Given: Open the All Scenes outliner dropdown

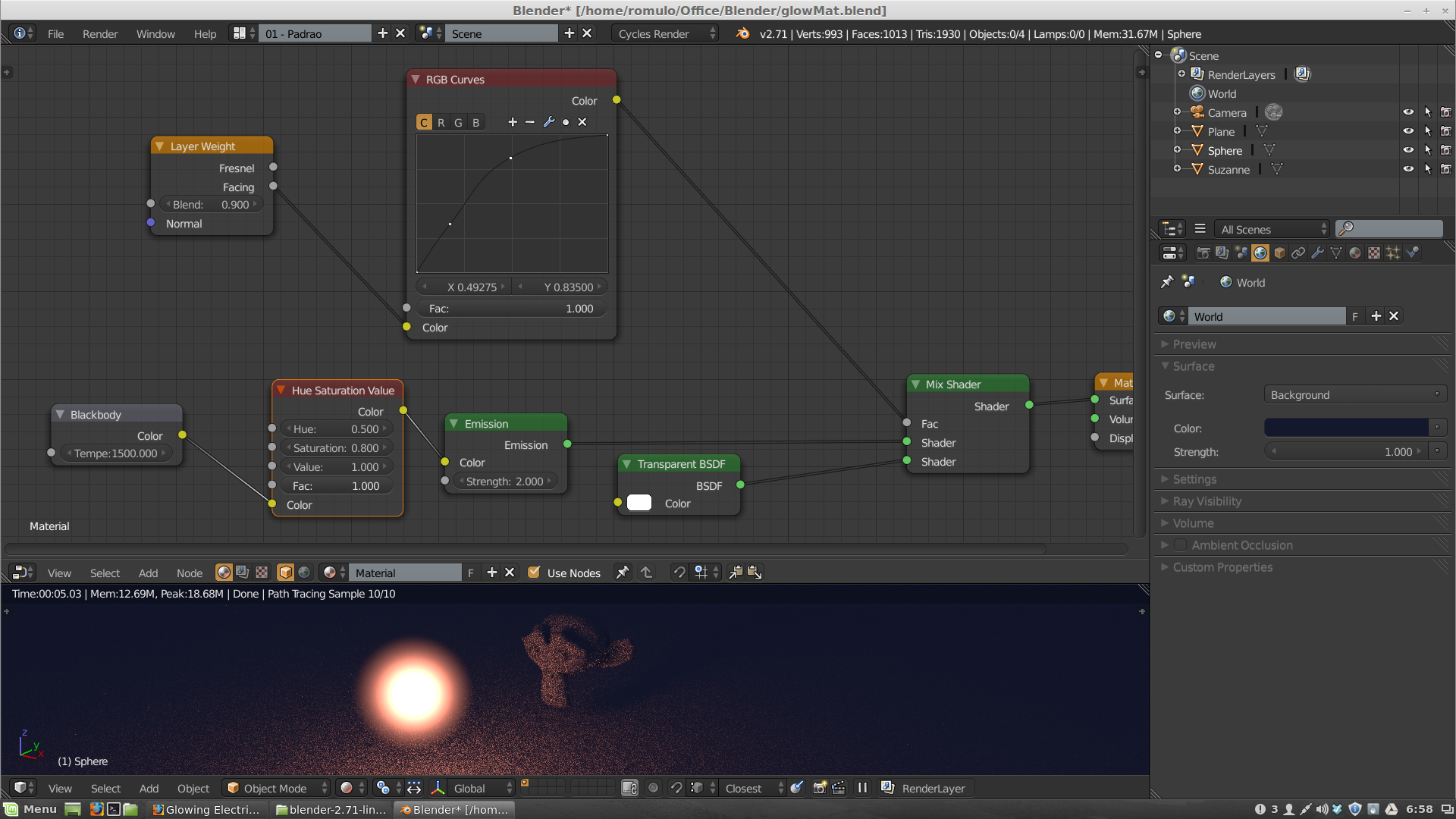Looking at the screenshot, I should [1272, 229].
